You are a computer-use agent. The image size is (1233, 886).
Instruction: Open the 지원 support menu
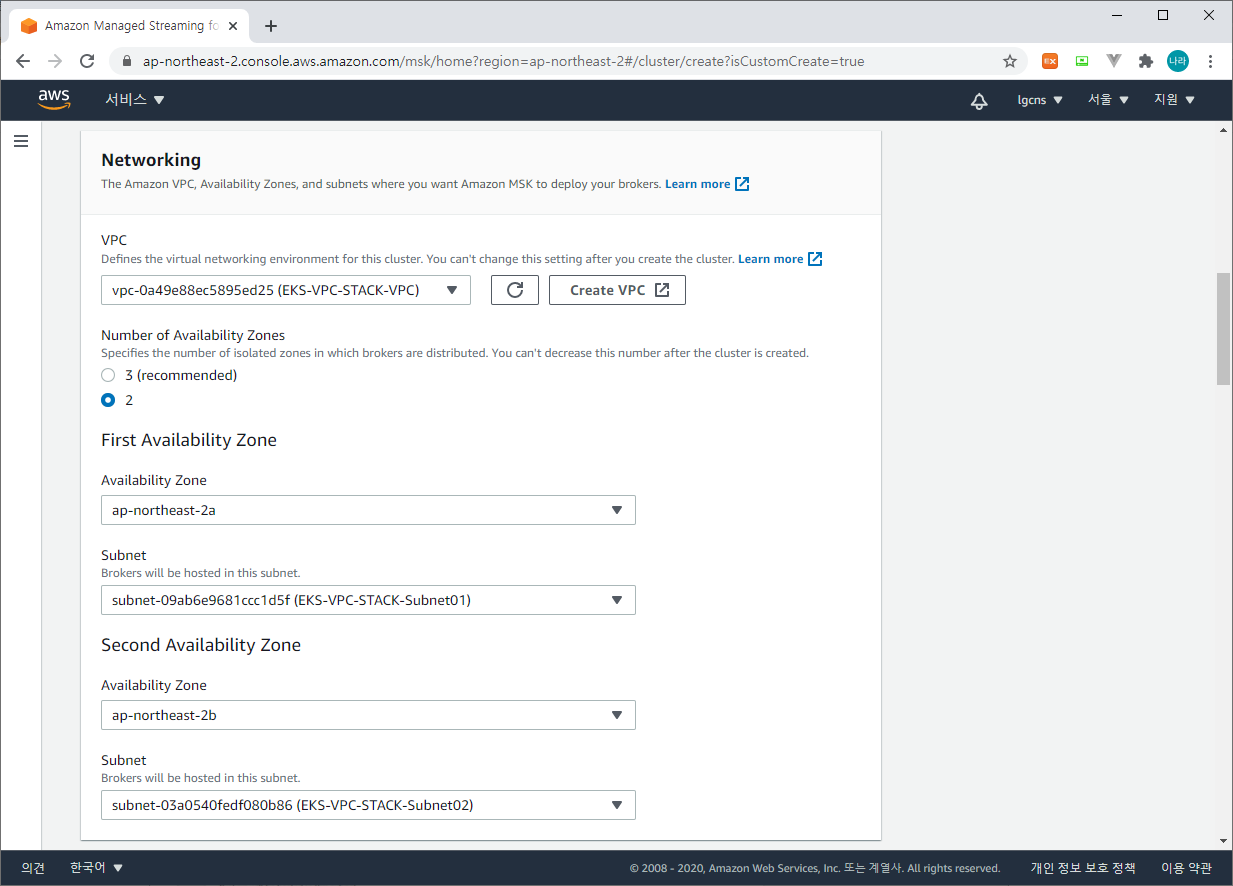[1174, 100]
